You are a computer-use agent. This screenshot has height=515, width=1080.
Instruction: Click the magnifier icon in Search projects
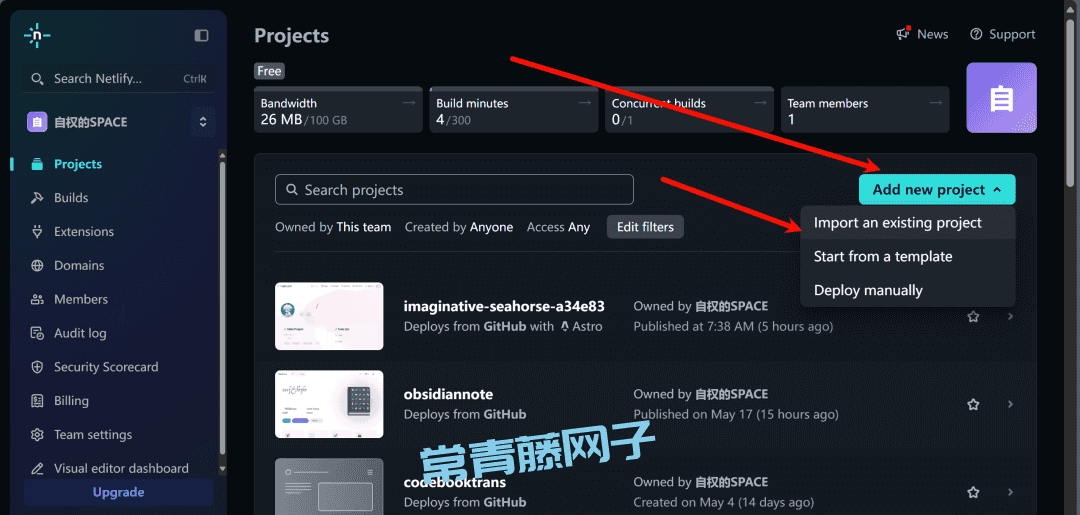[292, 189]
